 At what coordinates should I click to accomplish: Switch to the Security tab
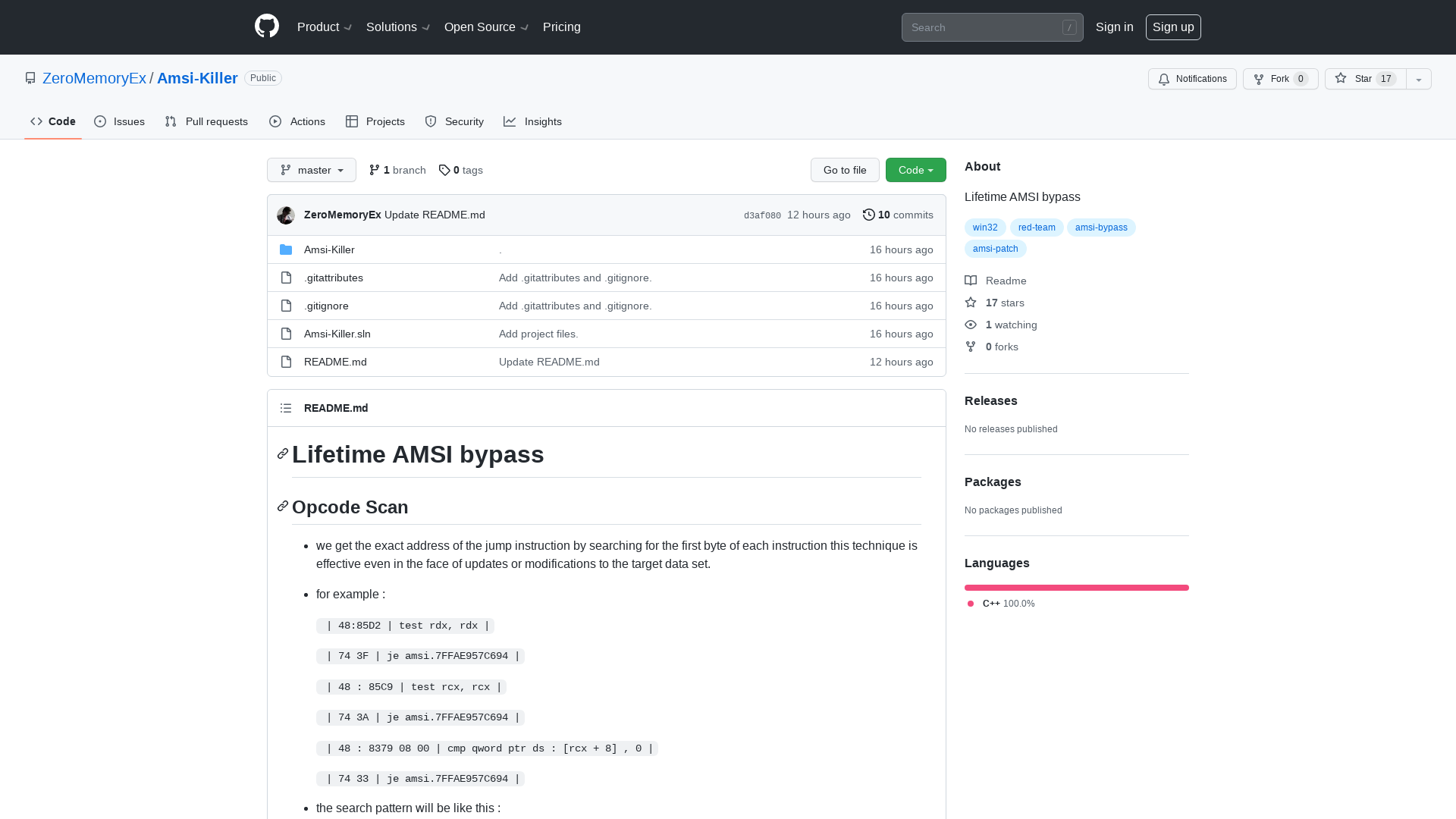click(x=454, y=121)
